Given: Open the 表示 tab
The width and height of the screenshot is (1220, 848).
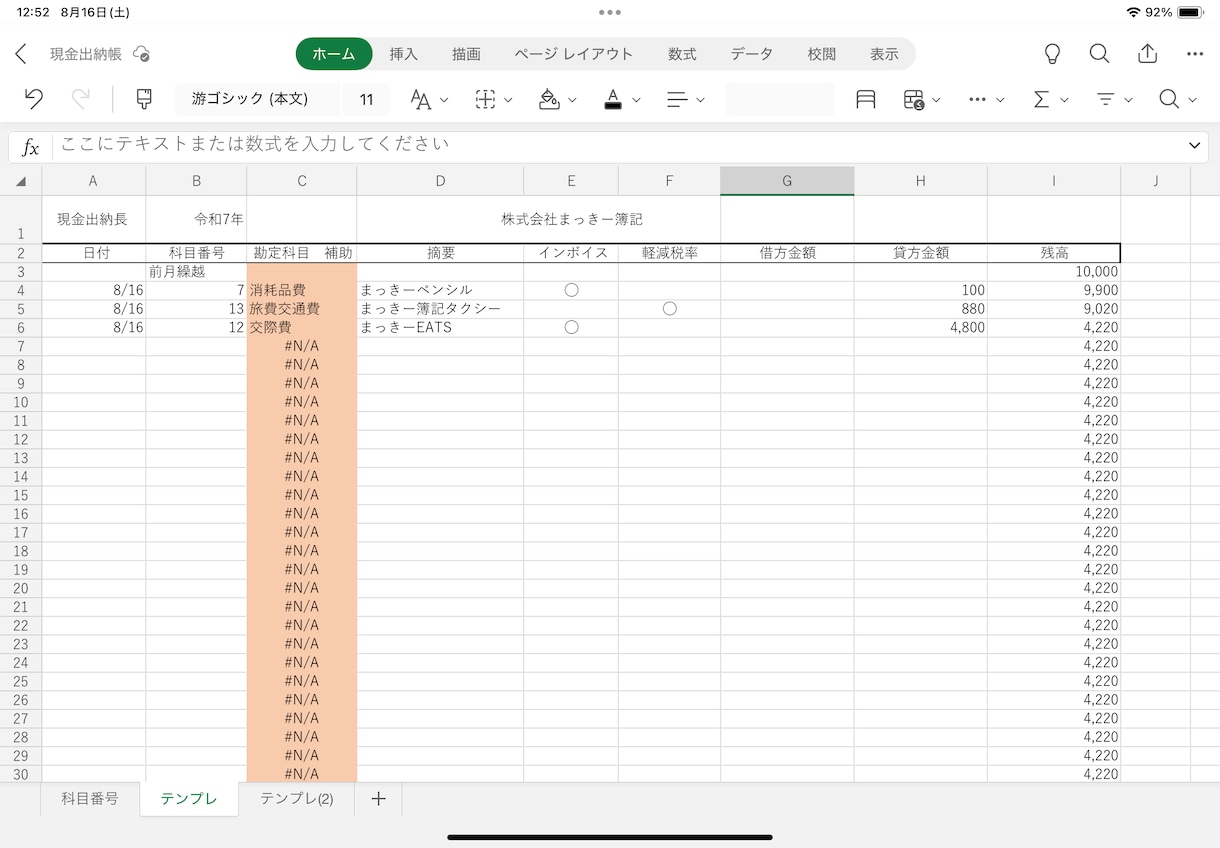Looking at the screenshot, I should click(884, 54).
